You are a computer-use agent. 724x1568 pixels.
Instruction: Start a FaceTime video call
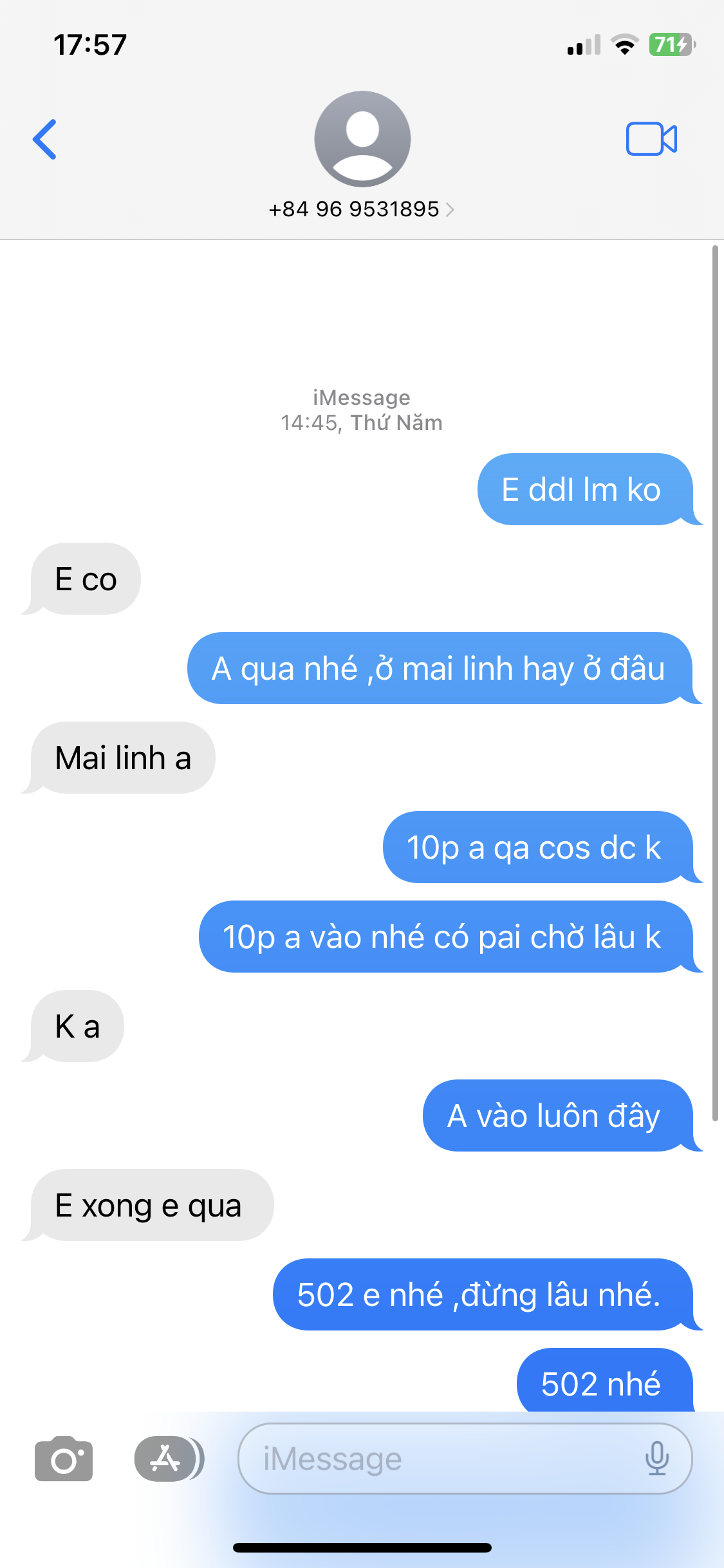pyautogui.click(x=651, y=138)
